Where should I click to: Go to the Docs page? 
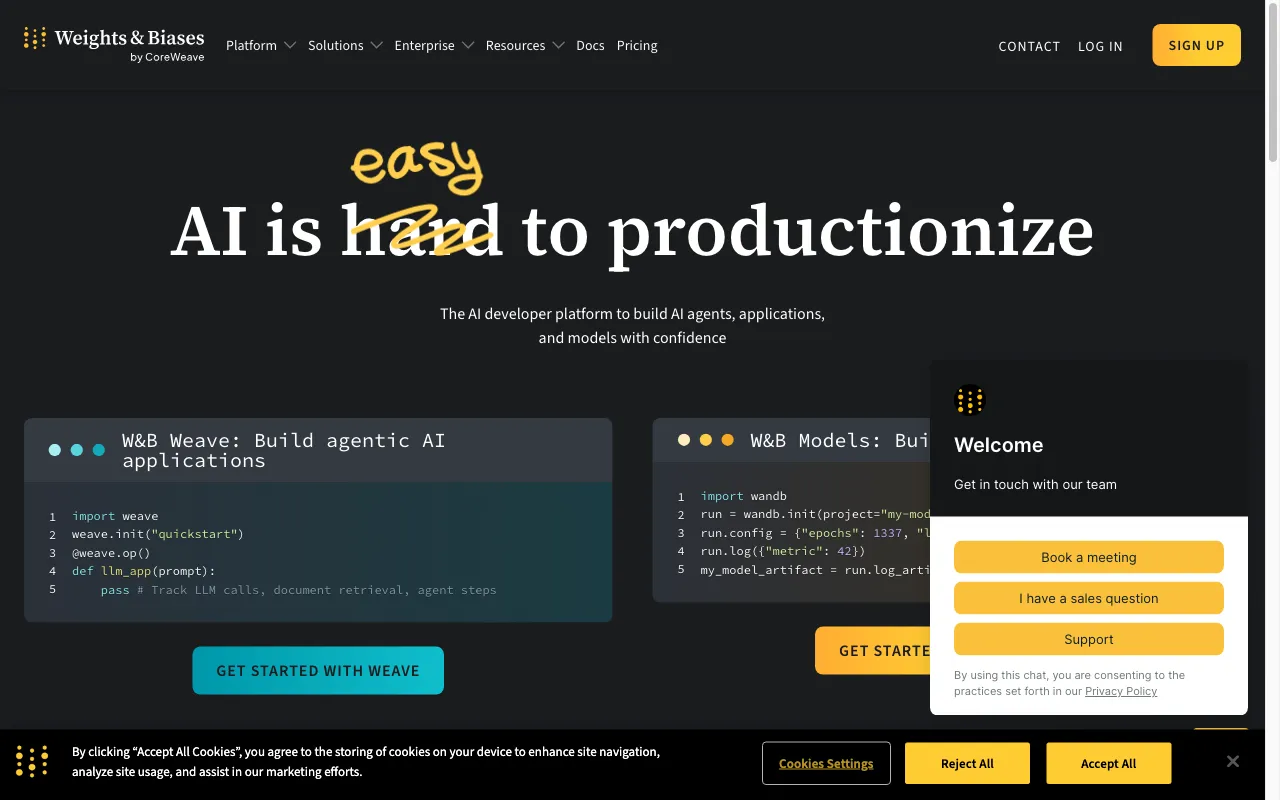point(590,46)
